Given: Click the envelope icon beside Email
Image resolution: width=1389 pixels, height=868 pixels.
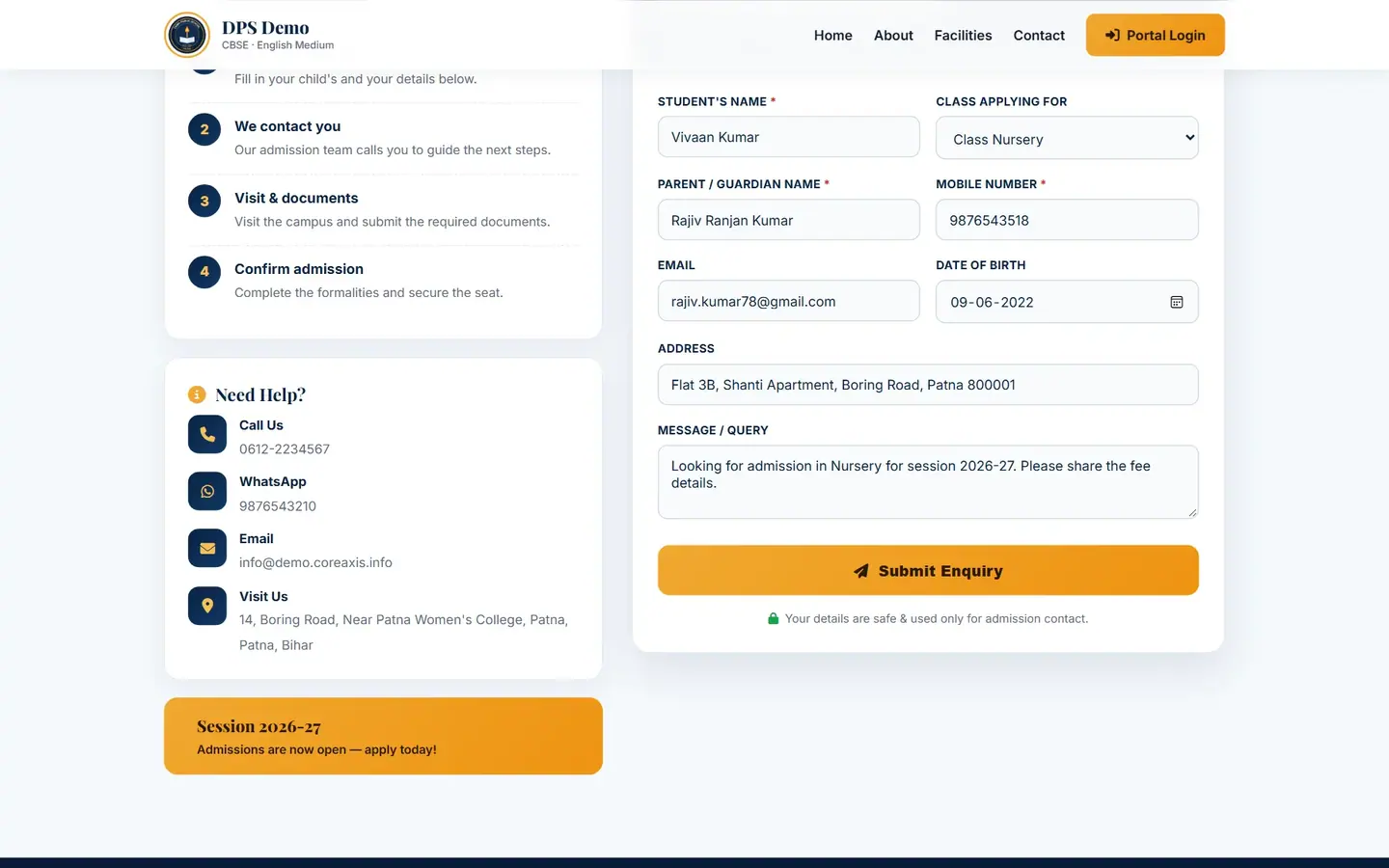Looking at the screenshot, I should tap(207, 549).
